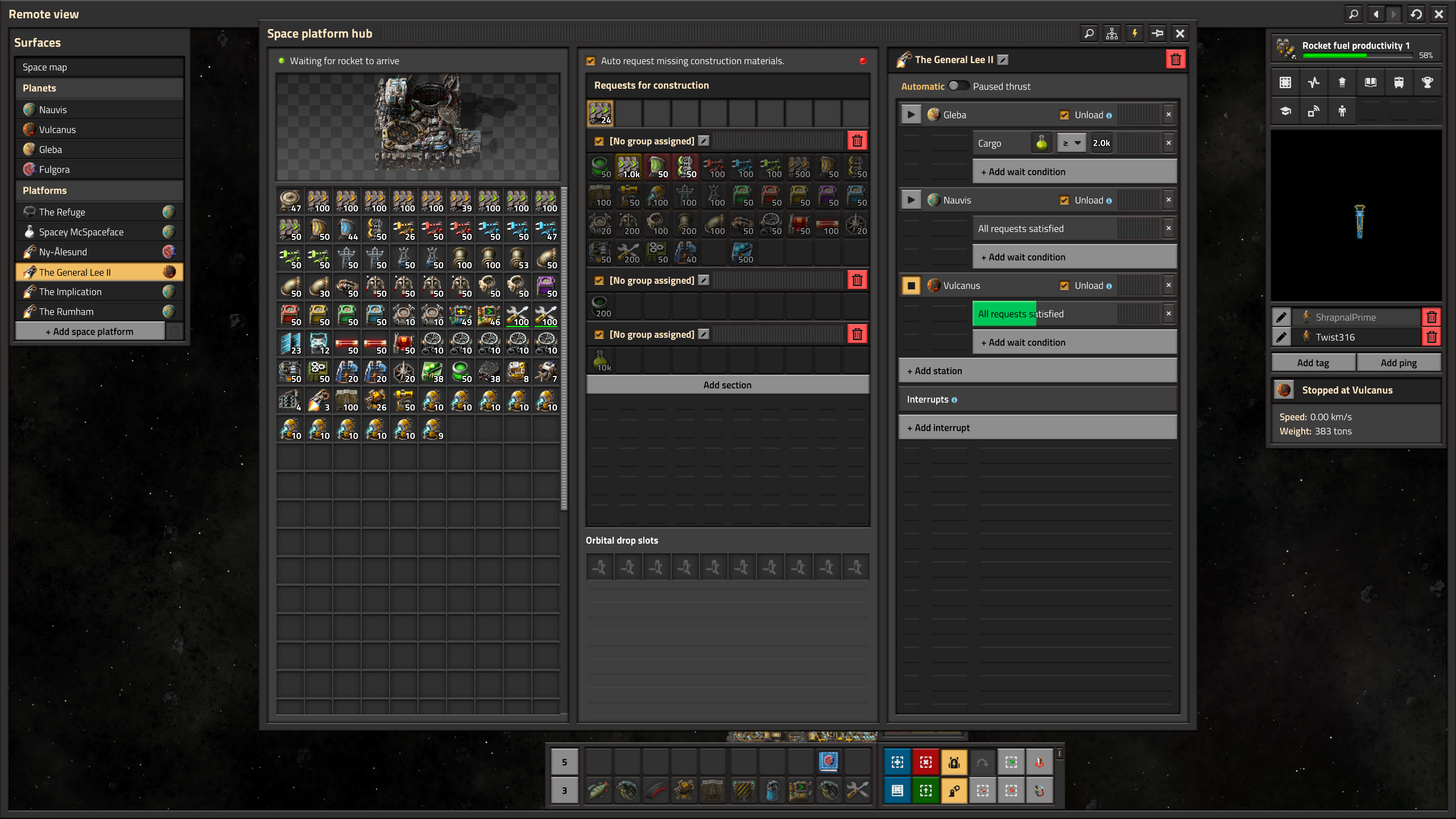The width and height of the screenshot is (1456, 819).
Task: Delete the second No group assigned section
Action: point(857,280)
